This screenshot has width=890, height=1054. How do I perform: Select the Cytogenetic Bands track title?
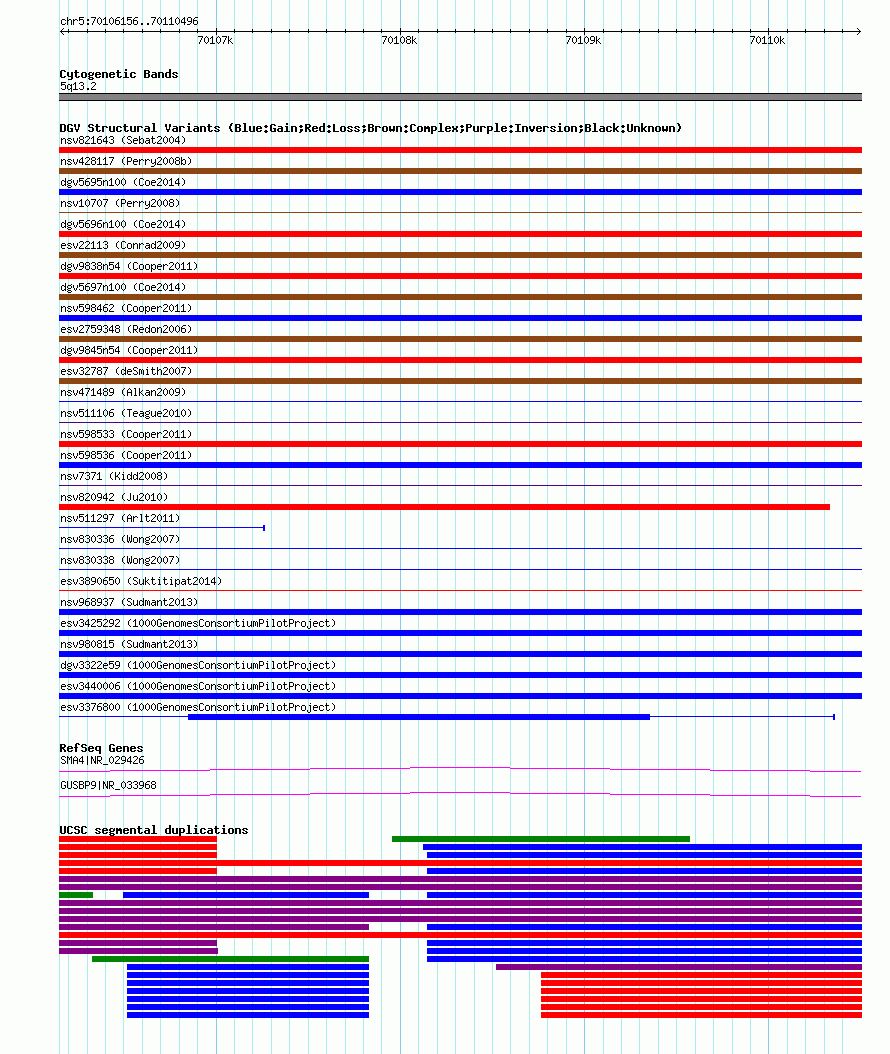(119, 74)
